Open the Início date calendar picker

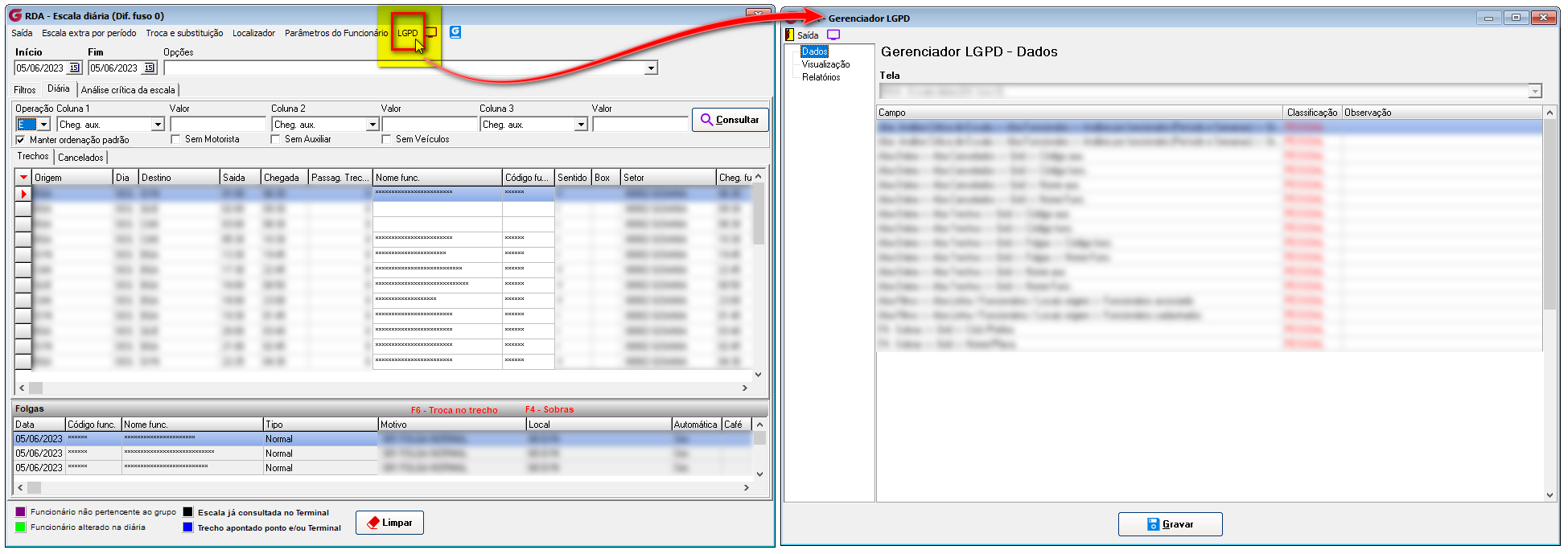[74, 68]
